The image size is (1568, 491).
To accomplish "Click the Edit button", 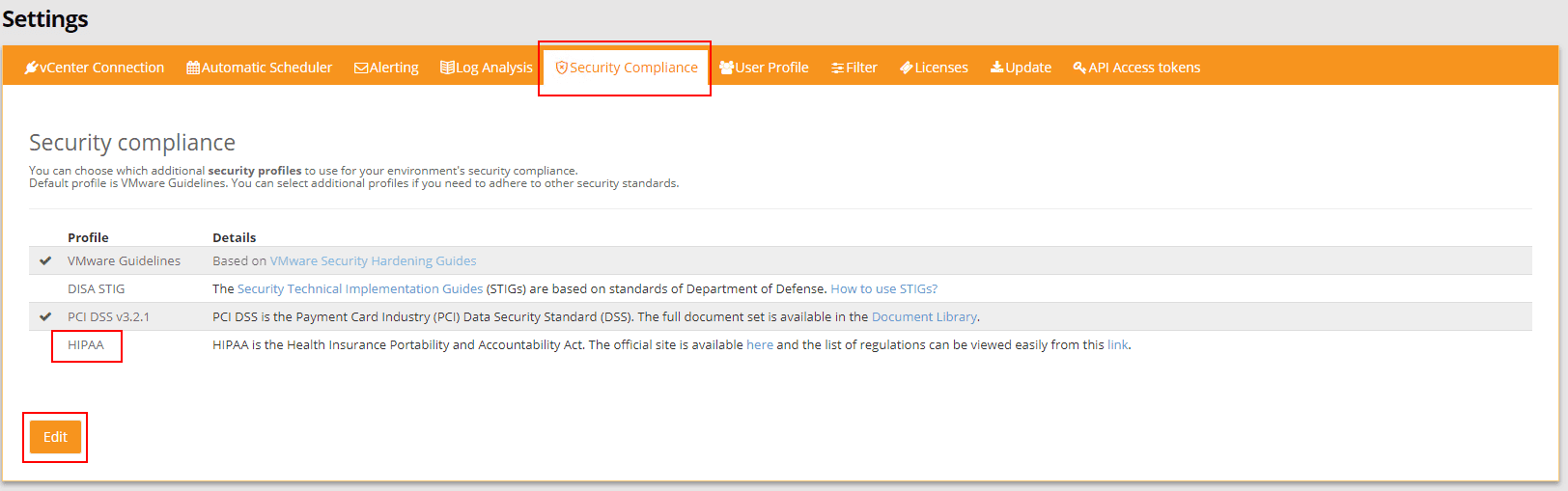I will pos(55,437).
